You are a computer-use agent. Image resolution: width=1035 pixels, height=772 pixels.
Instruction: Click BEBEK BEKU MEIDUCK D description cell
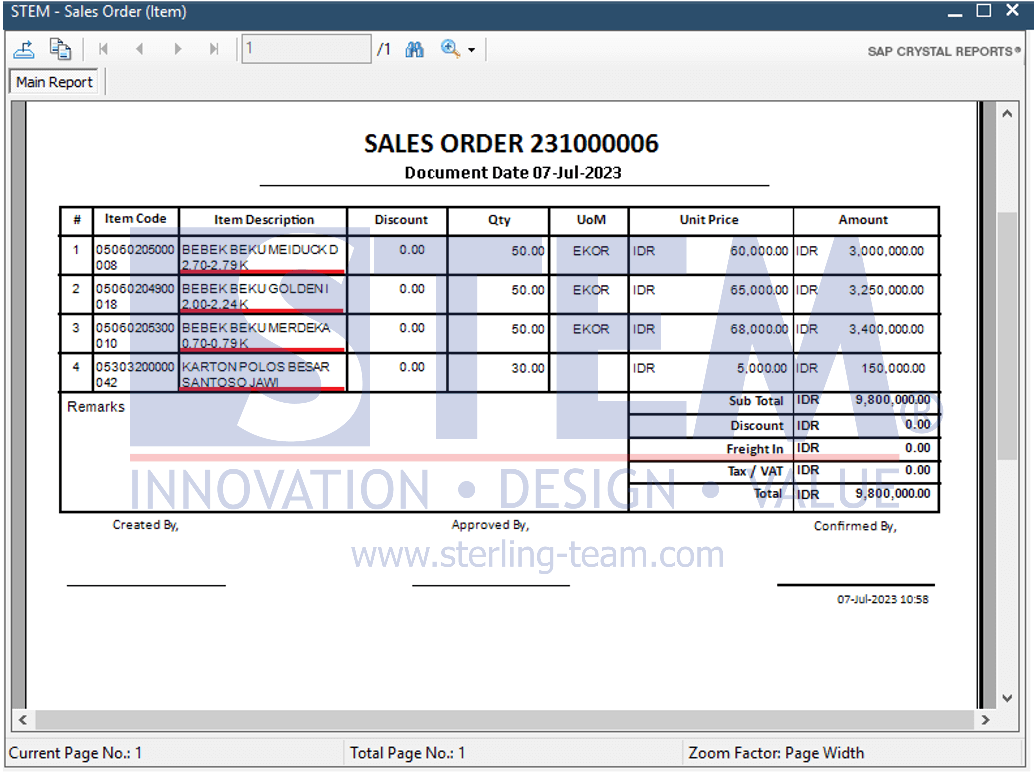click(263, 256)
